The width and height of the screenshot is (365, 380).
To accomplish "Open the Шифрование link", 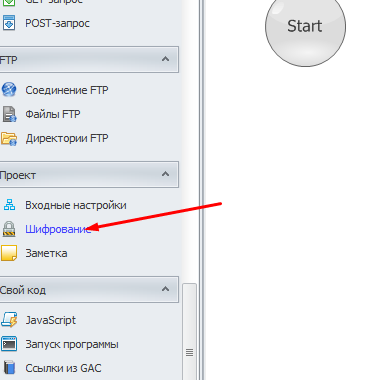I will coord(58,229).
